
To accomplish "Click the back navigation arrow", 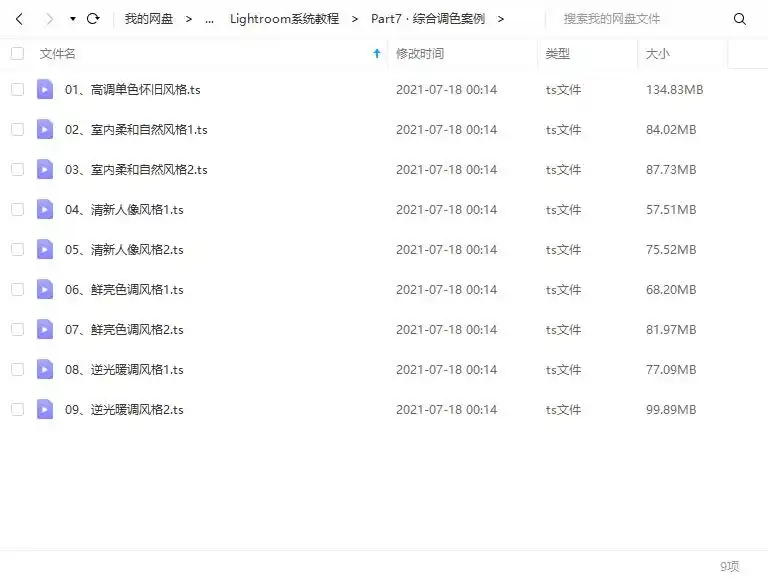I will (x=19, y=19).
